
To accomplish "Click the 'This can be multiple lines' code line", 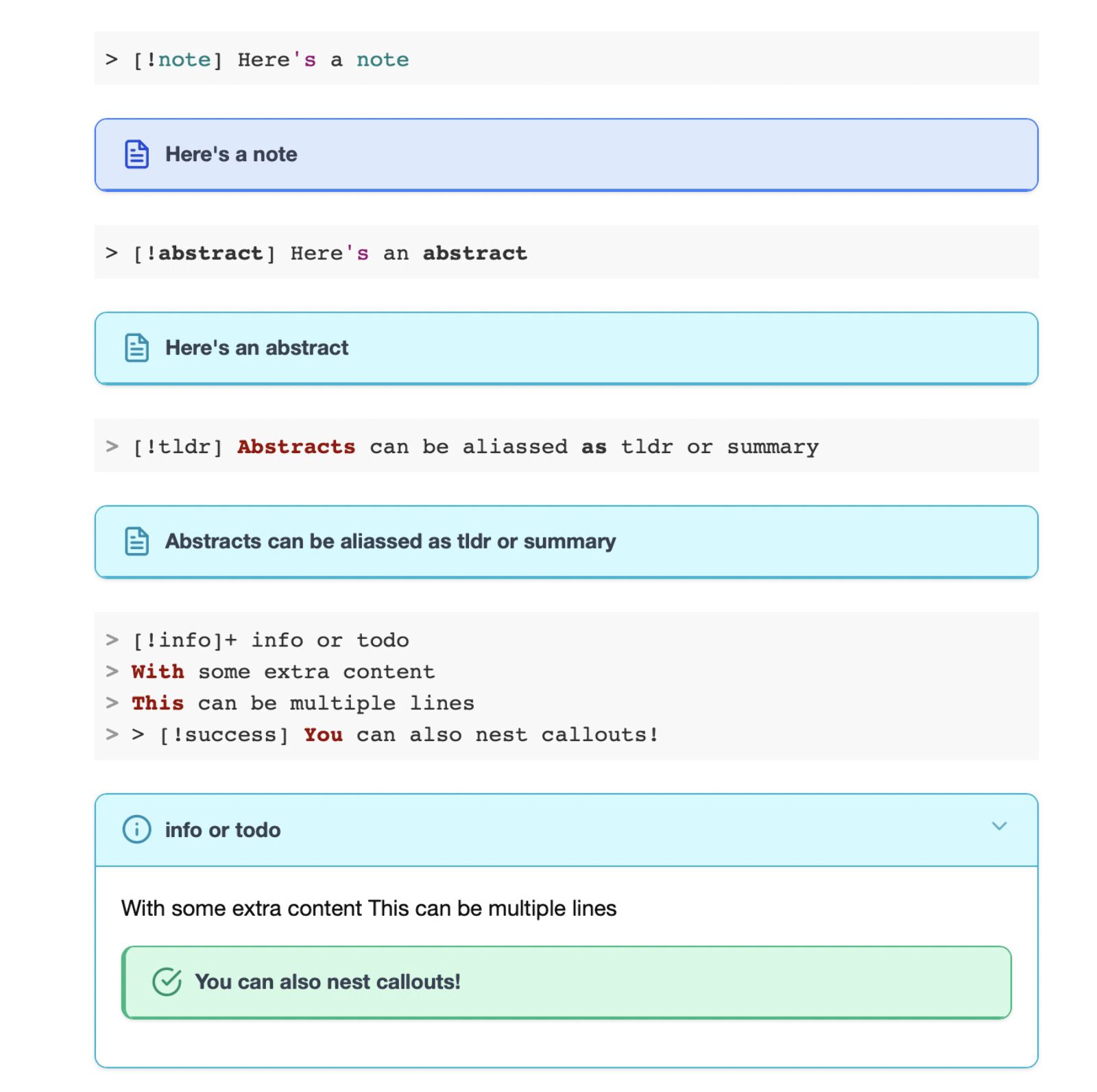I will click(302, 703).
